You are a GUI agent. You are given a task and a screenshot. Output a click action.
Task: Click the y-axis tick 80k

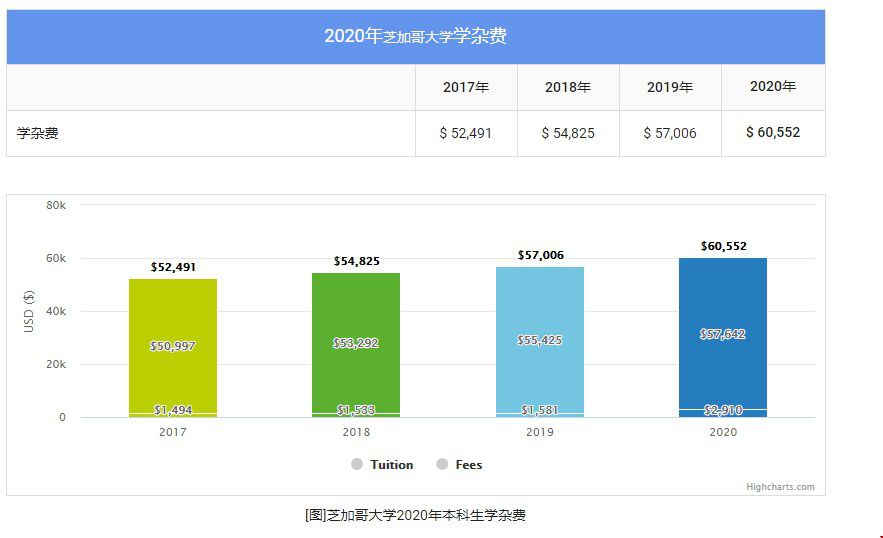click(56, 206)
